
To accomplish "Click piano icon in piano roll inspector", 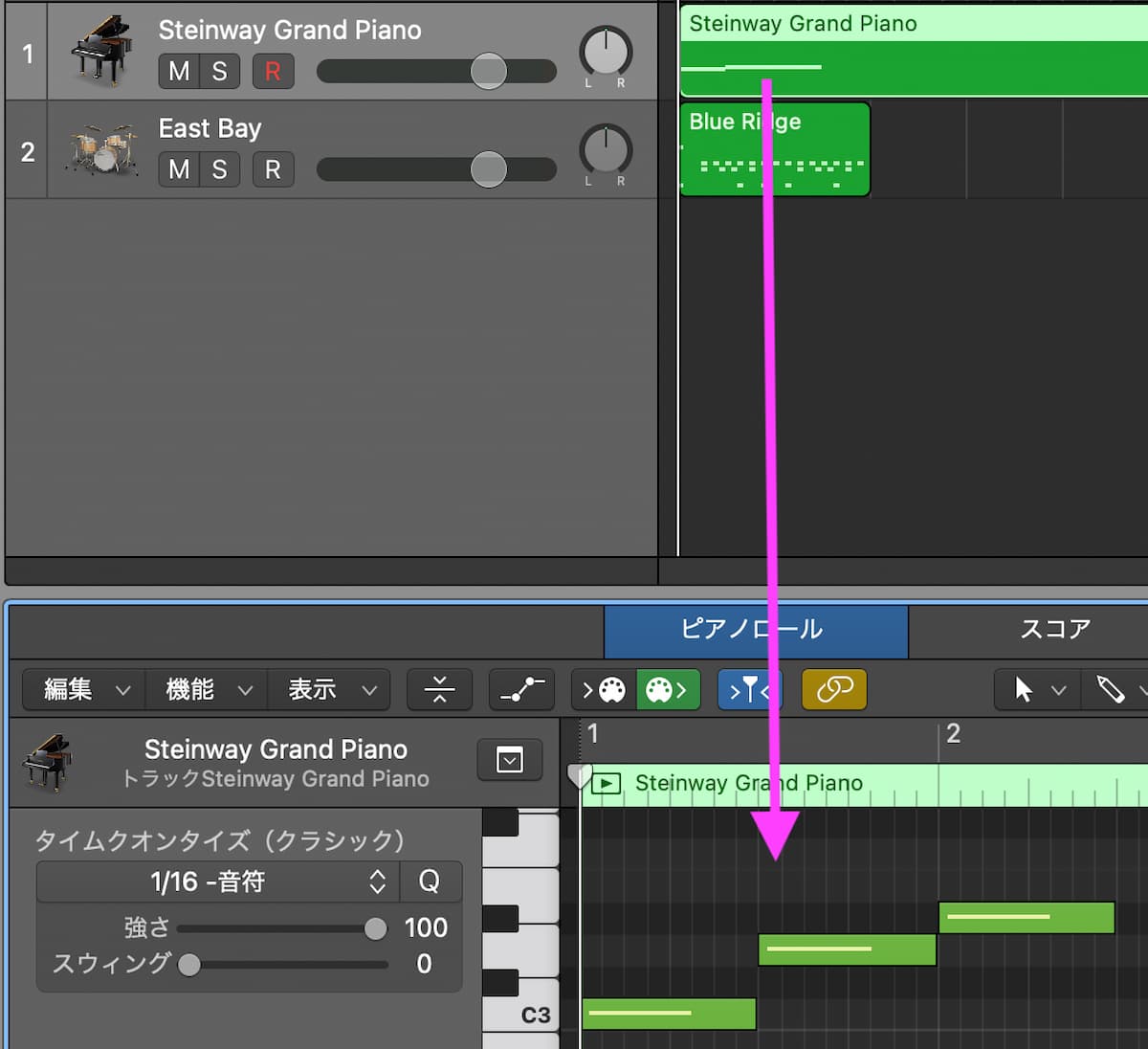I will click(47, 762).
